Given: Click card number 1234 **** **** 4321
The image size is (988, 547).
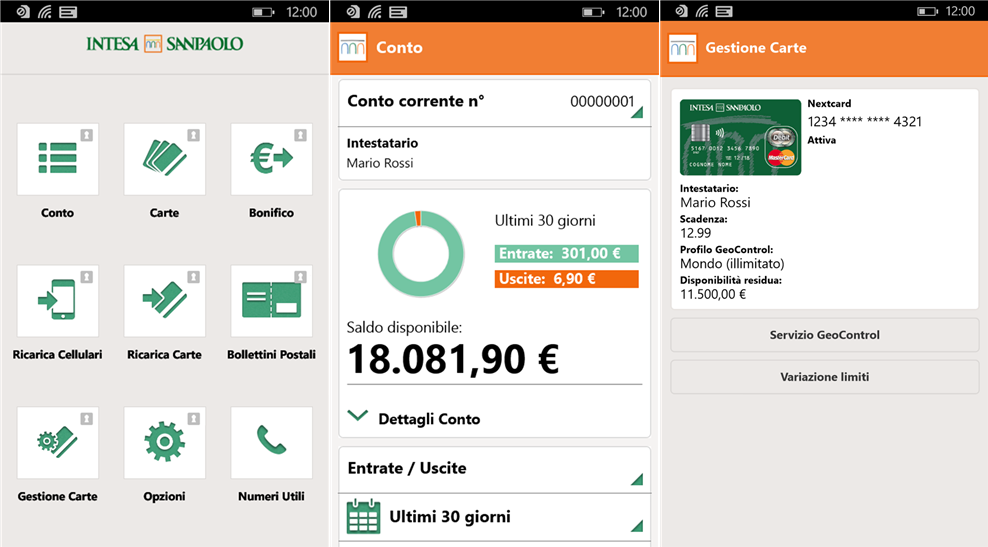Looking at the screenshot, I should [x=864, y=122].
